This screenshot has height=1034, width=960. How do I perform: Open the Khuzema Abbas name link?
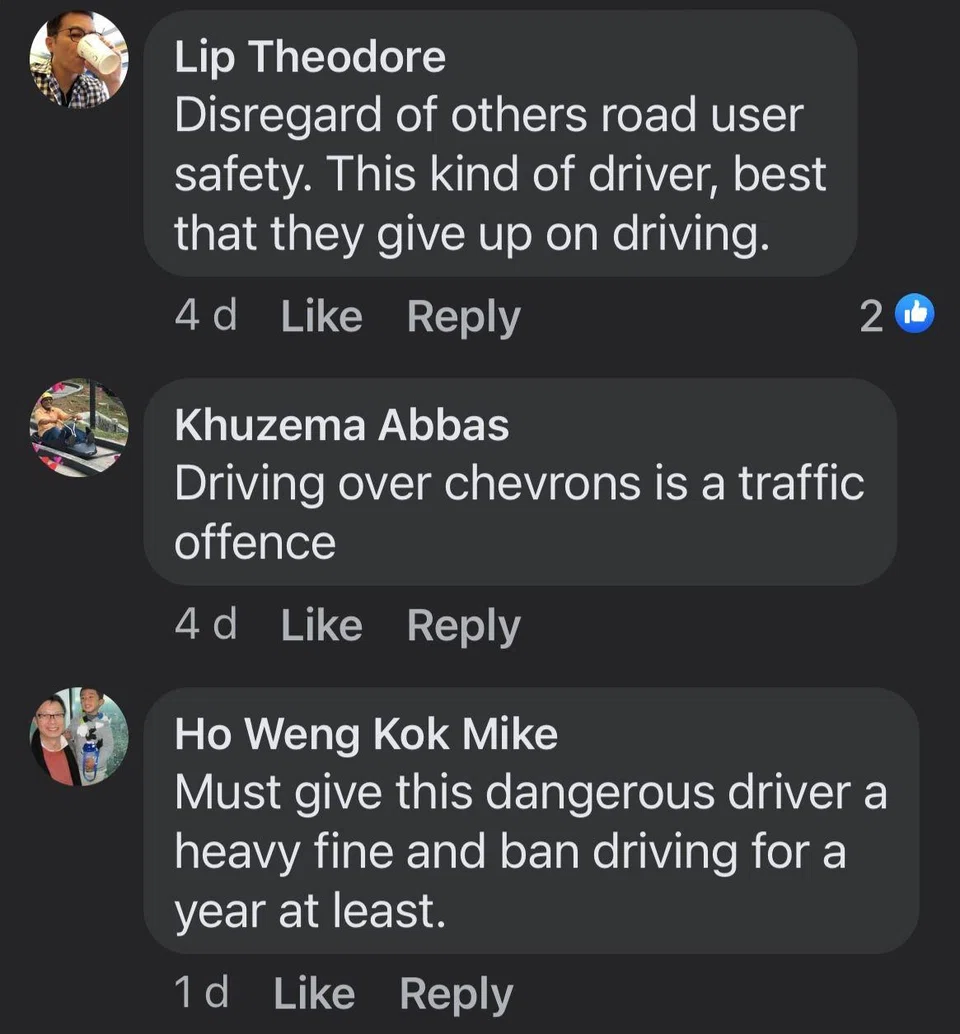341,426
